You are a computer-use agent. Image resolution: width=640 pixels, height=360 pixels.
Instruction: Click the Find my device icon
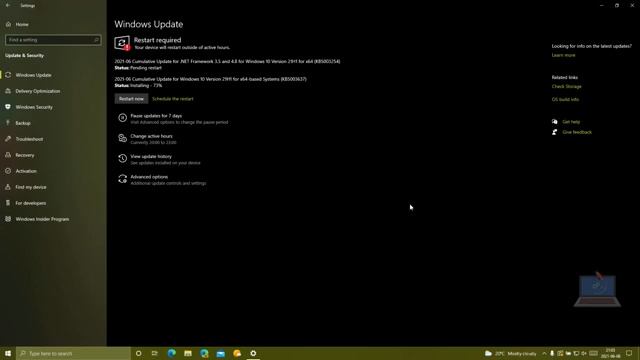pos(8,187)
